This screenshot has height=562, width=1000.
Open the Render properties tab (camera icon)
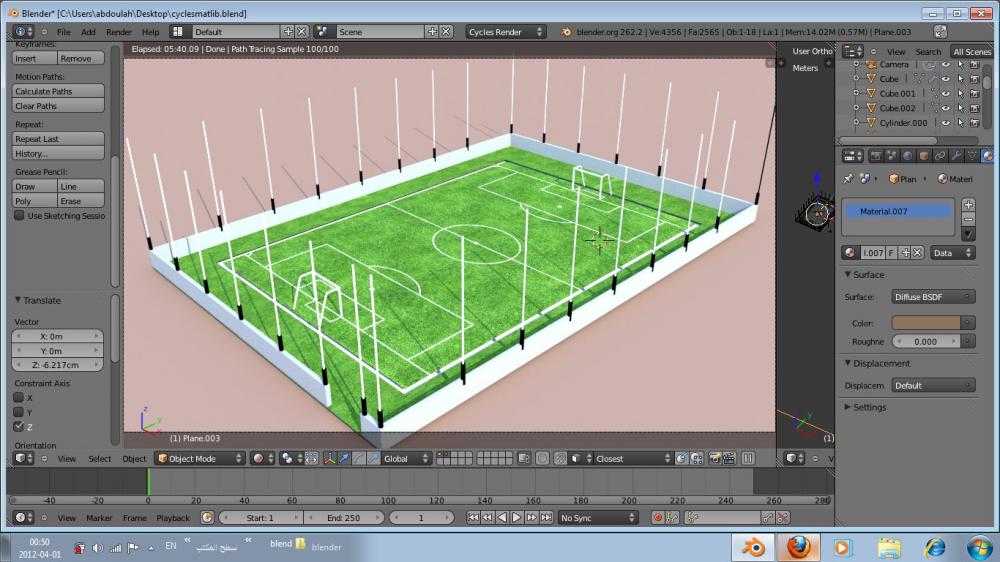(876, 156)
